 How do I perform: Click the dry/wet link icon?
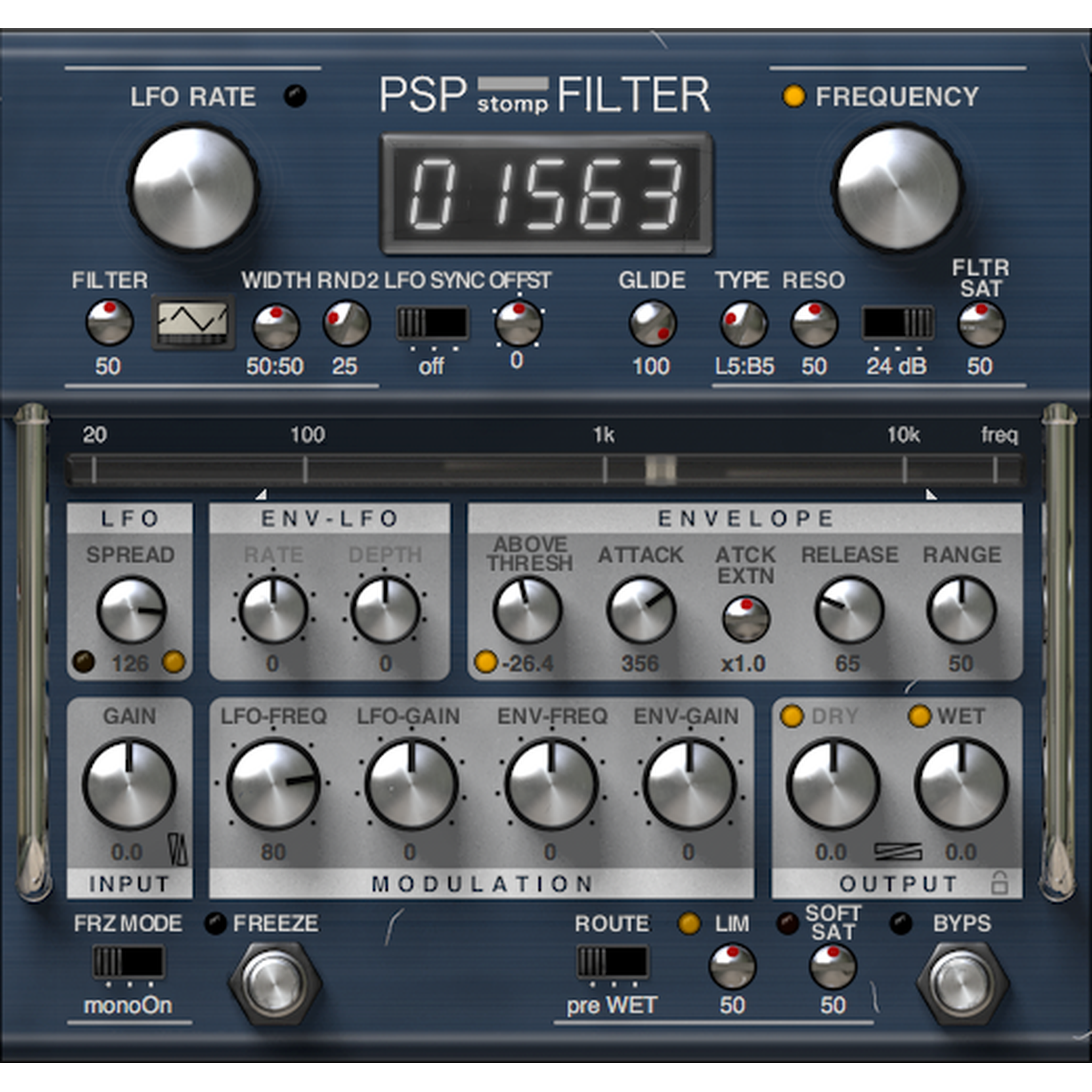897,851
